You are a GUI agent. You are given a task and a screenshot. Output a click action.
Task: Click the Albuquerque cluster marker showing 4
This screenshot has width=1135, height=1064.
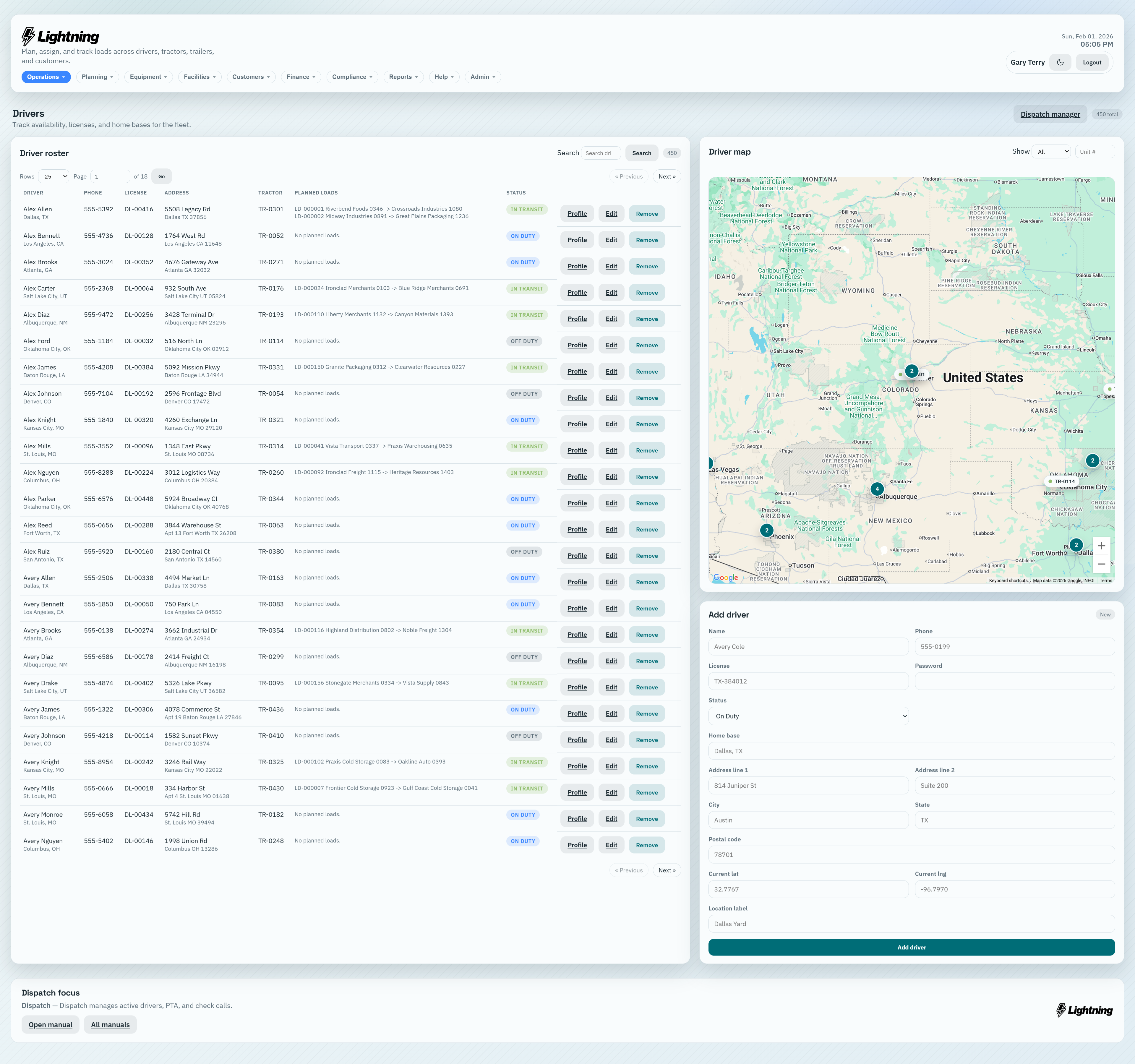point(877,489)
